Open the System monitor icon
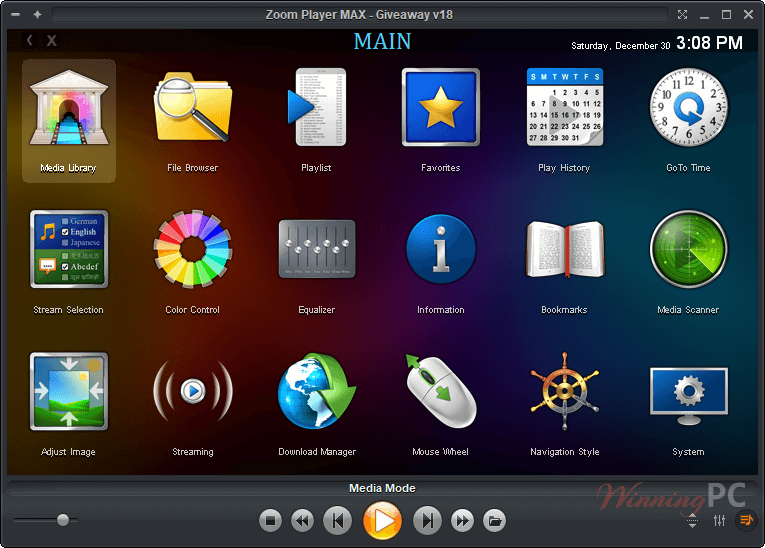 pyautogui.click(x=688, y=396)
